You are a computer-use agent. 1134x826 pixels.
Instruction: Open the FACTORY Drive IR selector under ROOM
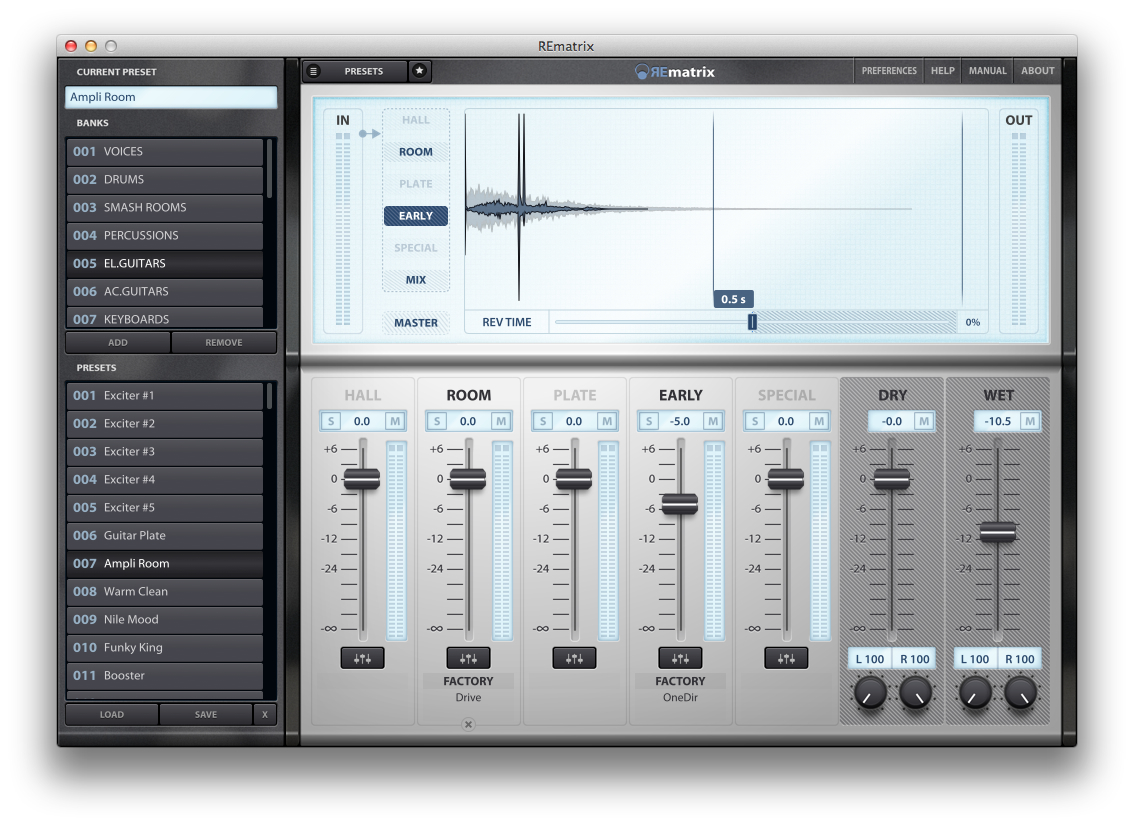[x=468, y=687]
